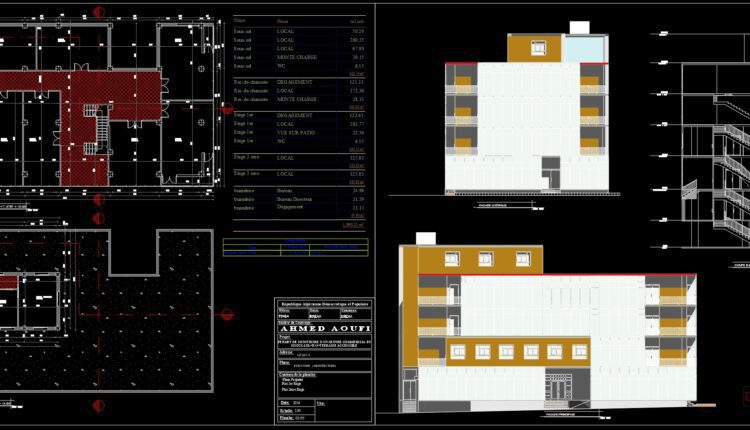This screenshot has width=750, height=430.
Task: Select the AHMED AOUFI title block name
Action: point(325,329)
